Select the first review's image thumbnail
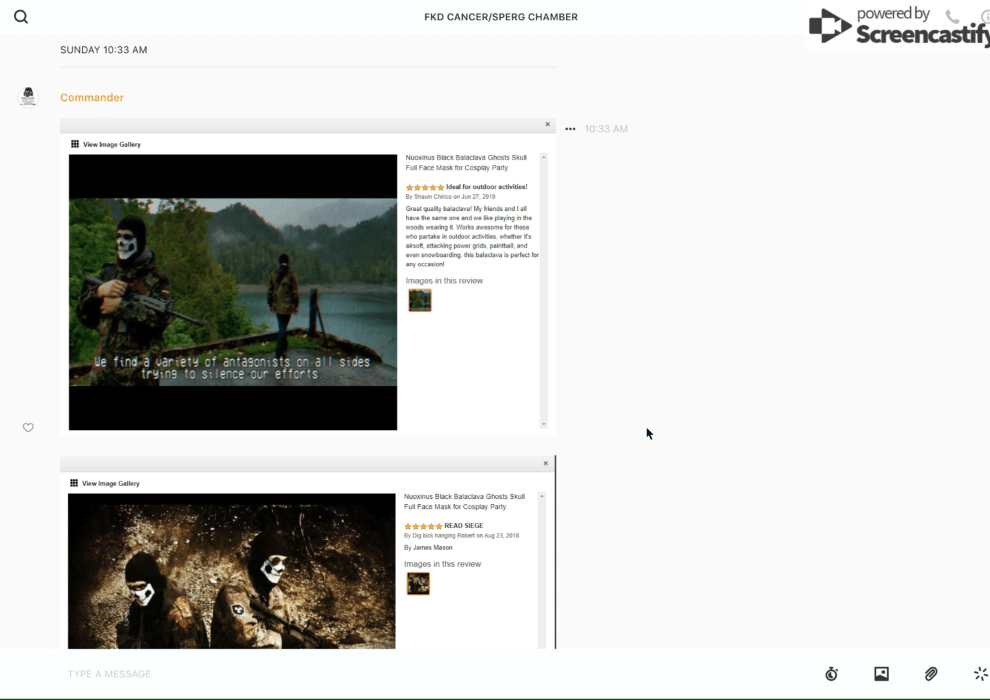This screenshot has height=700, width=990. tap(419, 300)
